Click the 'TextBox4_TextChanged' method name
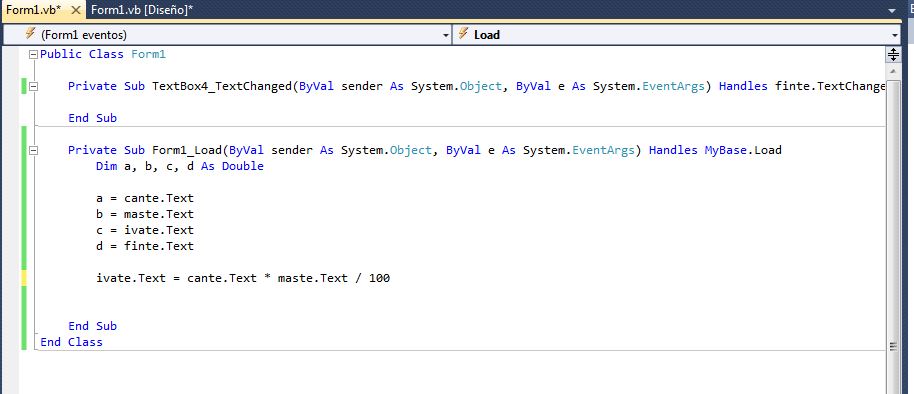914x394 pixels. tap(222, 86)
